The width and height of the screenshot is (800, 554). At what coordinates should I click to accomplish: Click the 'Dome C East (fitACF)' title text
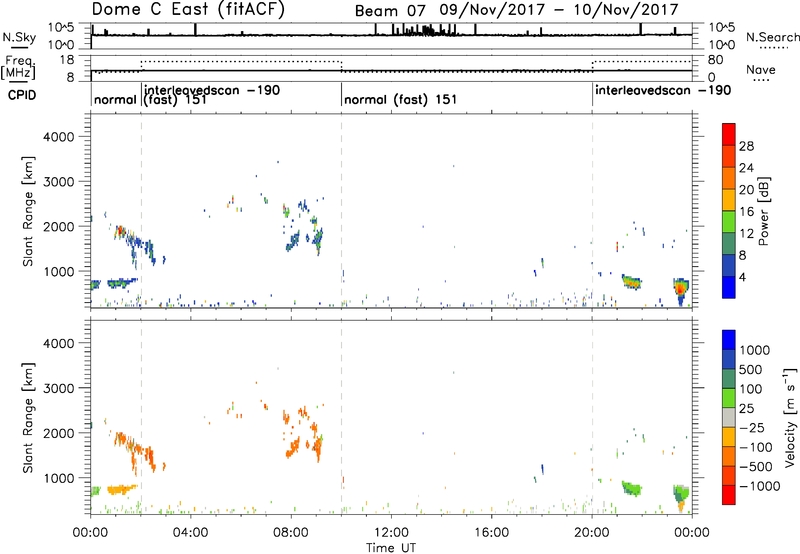(188, 9)
